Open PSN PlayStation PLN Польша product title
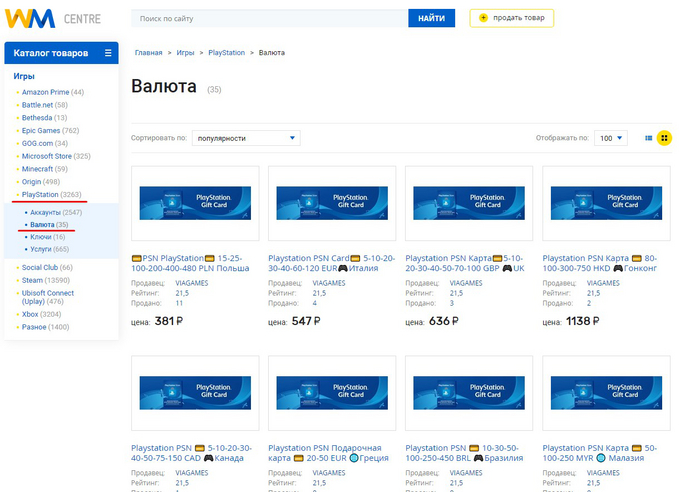 (190, 263)
